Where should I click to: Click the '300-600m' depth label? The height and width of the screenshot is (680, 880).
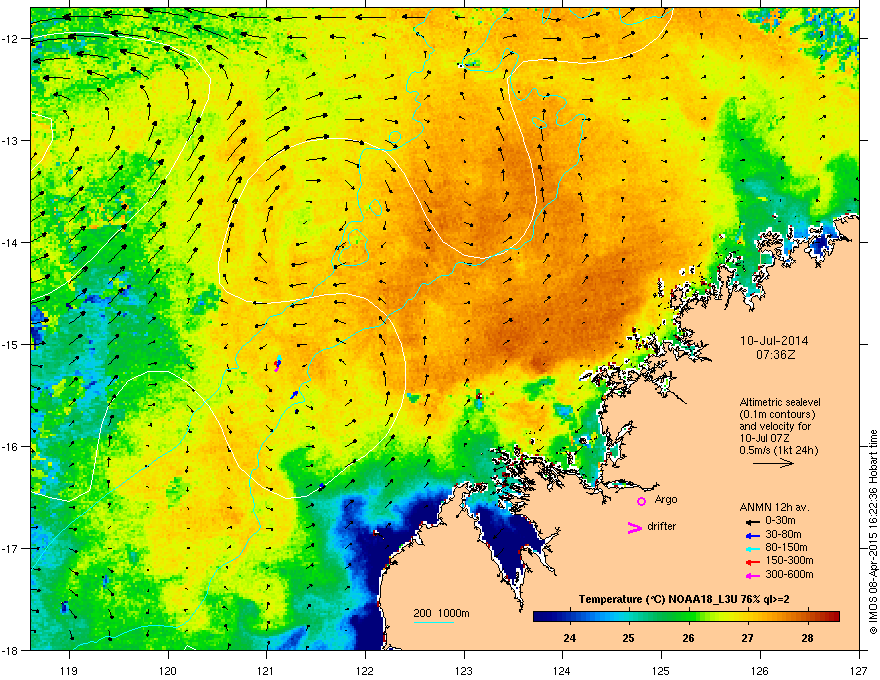pyautogui.click(x=789, y=575)
